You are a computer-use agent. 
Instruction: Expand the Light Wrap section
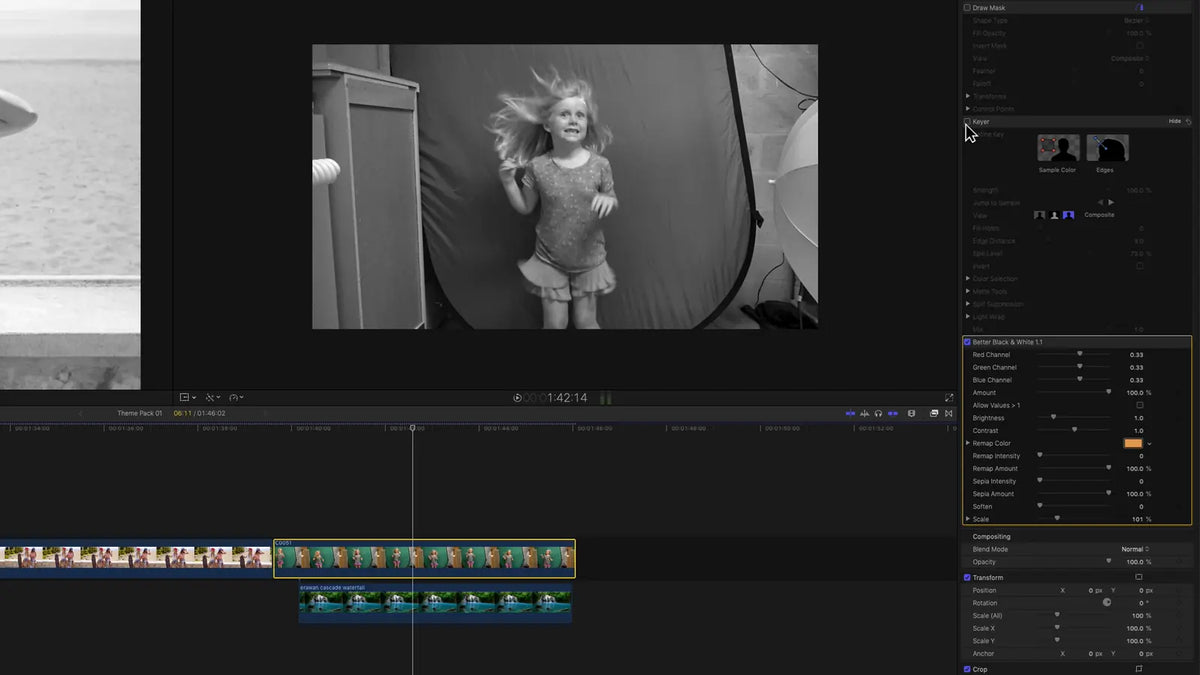click(x=968, y=317)
